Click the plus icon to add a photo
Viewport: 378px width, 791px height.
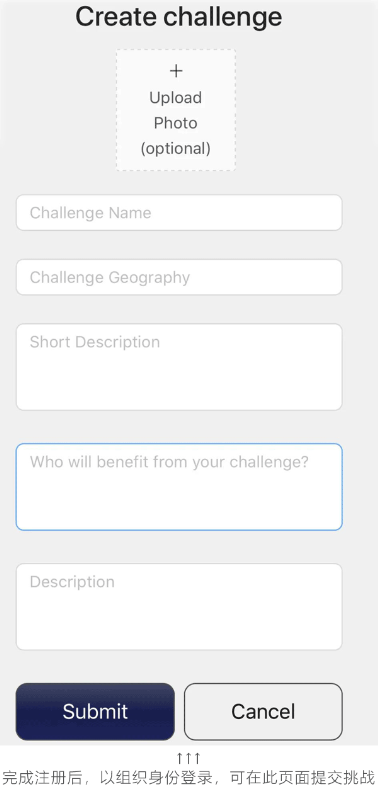176,71
